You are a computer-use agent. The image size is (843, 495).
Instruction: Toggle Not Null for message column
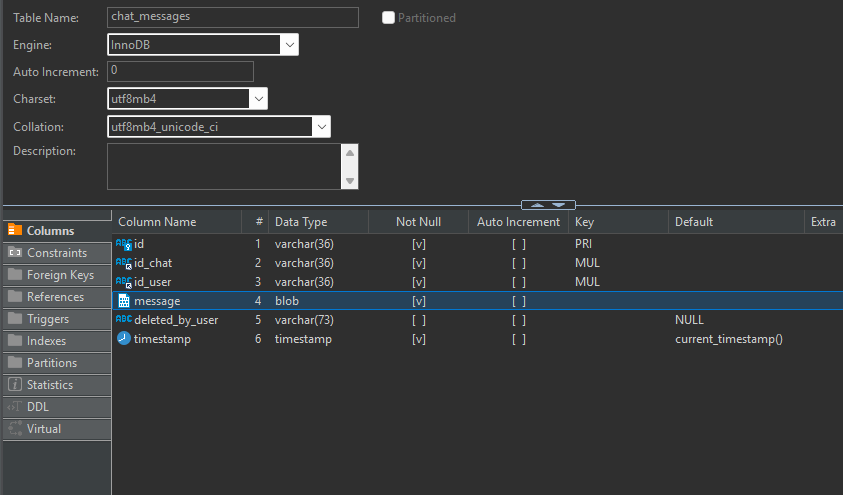click(419, 301)
